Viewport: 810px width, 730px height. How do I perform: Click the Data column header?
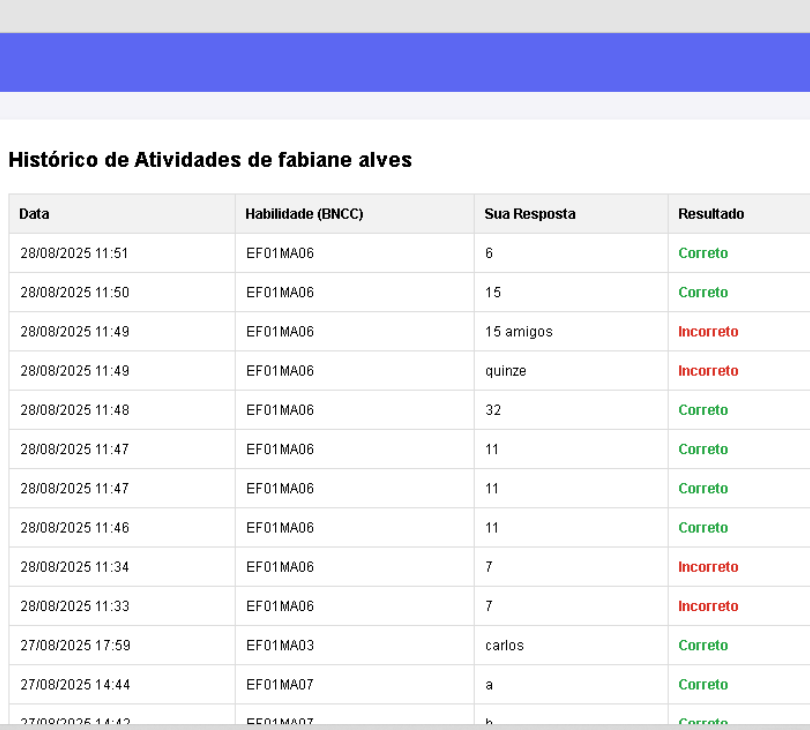point(35,214)
